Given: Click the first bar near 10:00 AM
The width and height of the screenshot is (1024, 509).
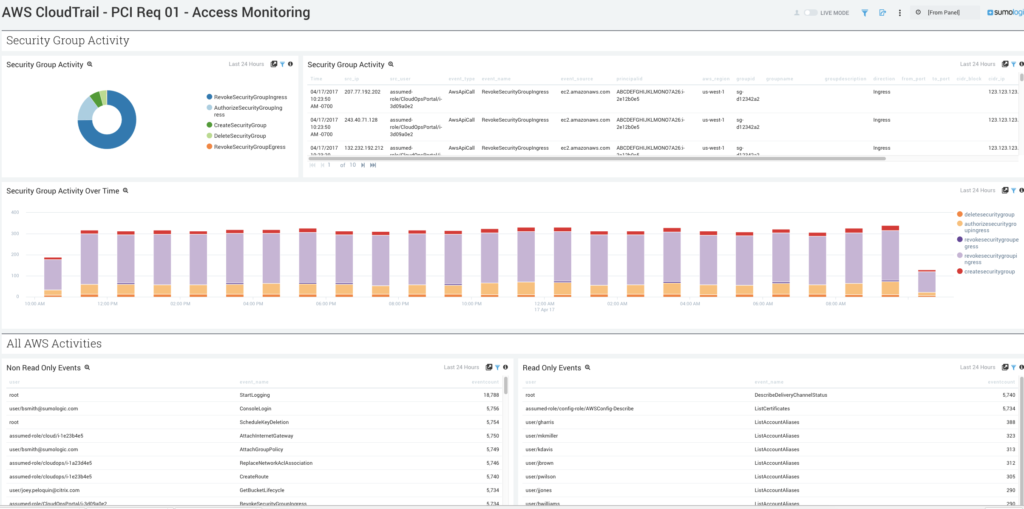Looking at the screenshot, I should tap(53, 277).
